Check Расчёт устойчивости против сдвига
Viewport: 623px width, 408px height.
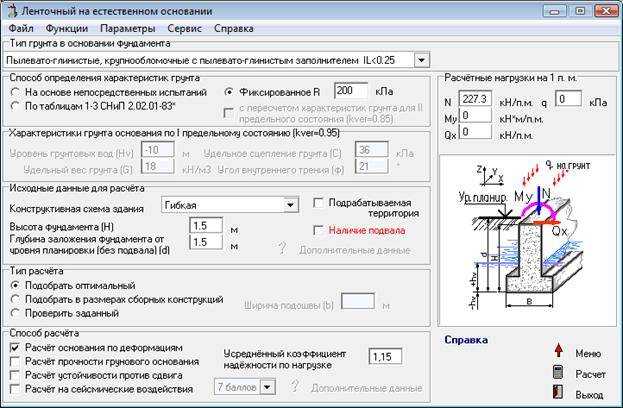15,375
